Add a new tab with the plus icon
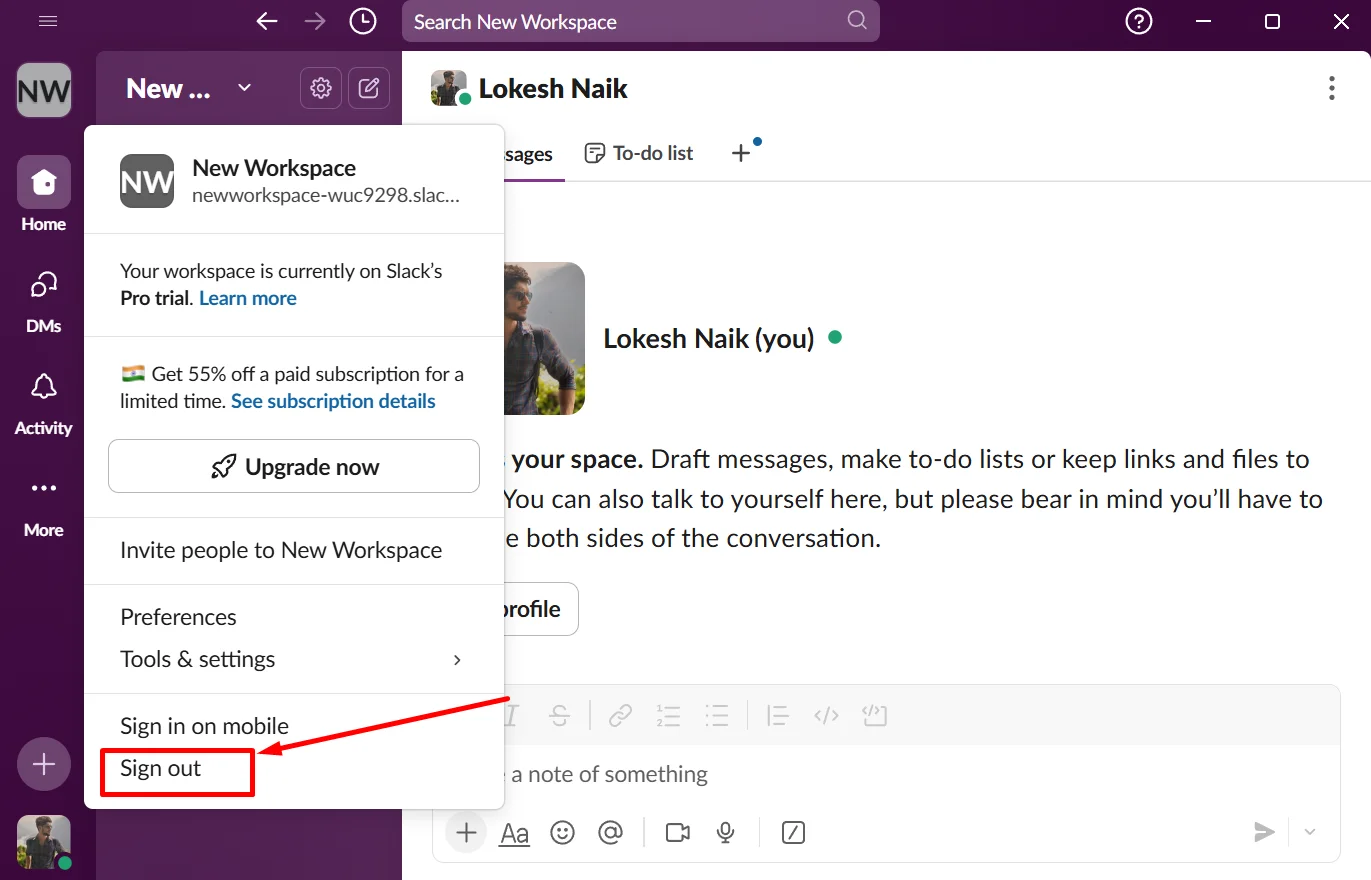Viewport: 1371px width, 880px height. (x=741, y=153)
